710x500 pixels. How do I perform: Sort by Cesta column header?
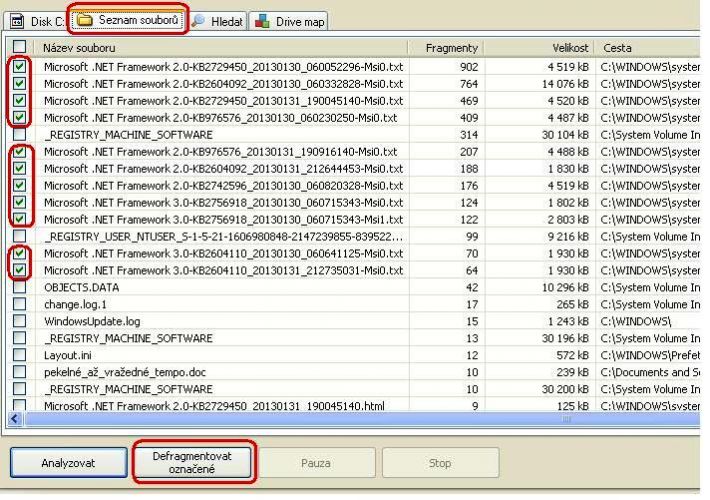[648, 48]
